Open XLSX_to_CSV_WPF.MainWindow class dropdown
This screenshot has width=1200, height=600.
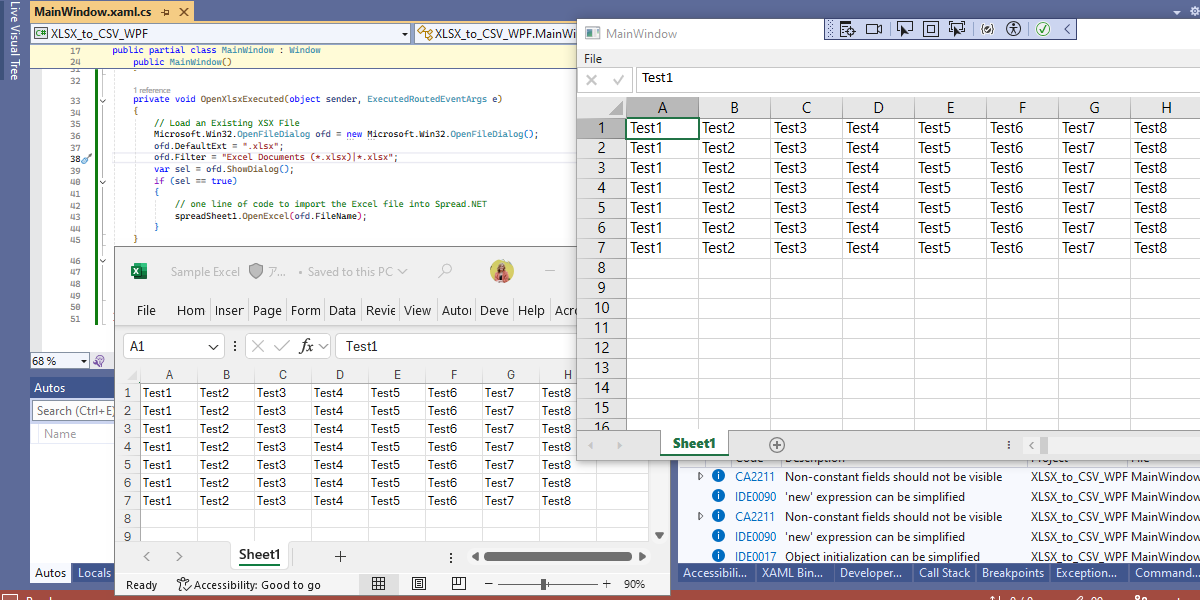[x=497, y=33]
